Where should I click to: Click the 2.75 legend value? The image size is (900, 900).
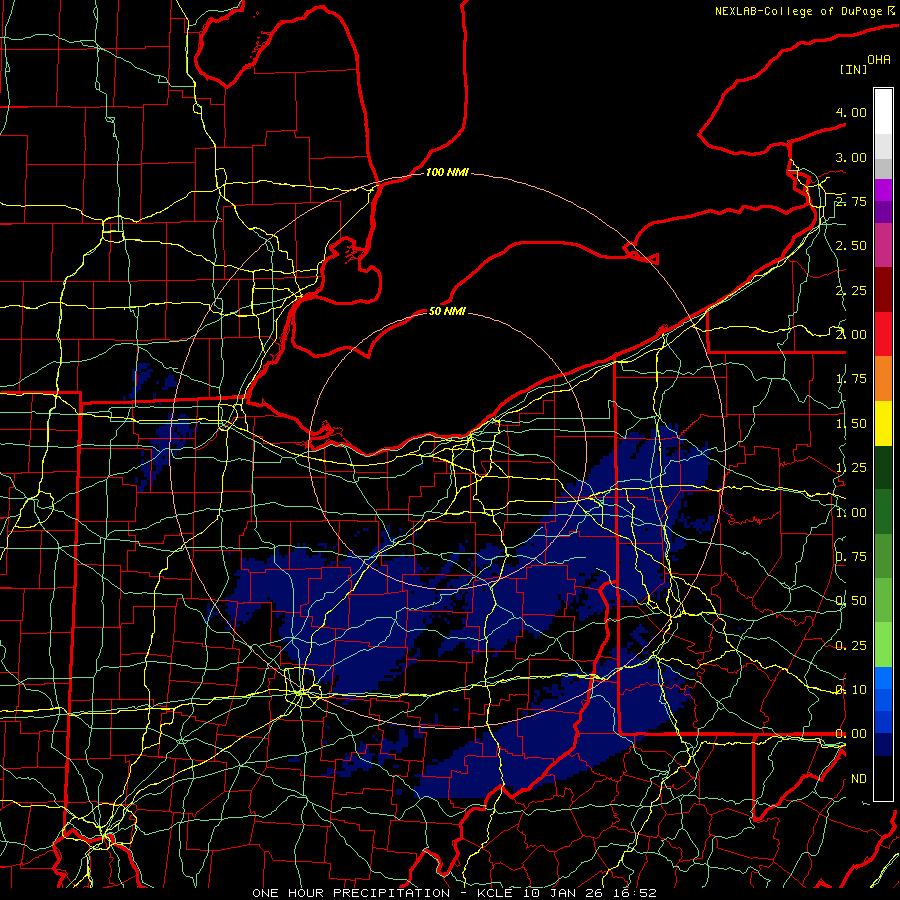tap(851, 201)
